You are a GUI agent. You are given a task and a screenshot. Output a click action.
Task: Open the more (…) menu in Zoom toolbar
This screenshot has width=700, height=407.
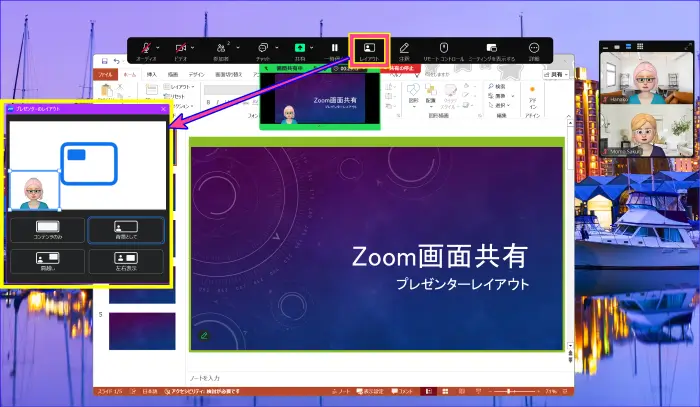click(534, 48)
